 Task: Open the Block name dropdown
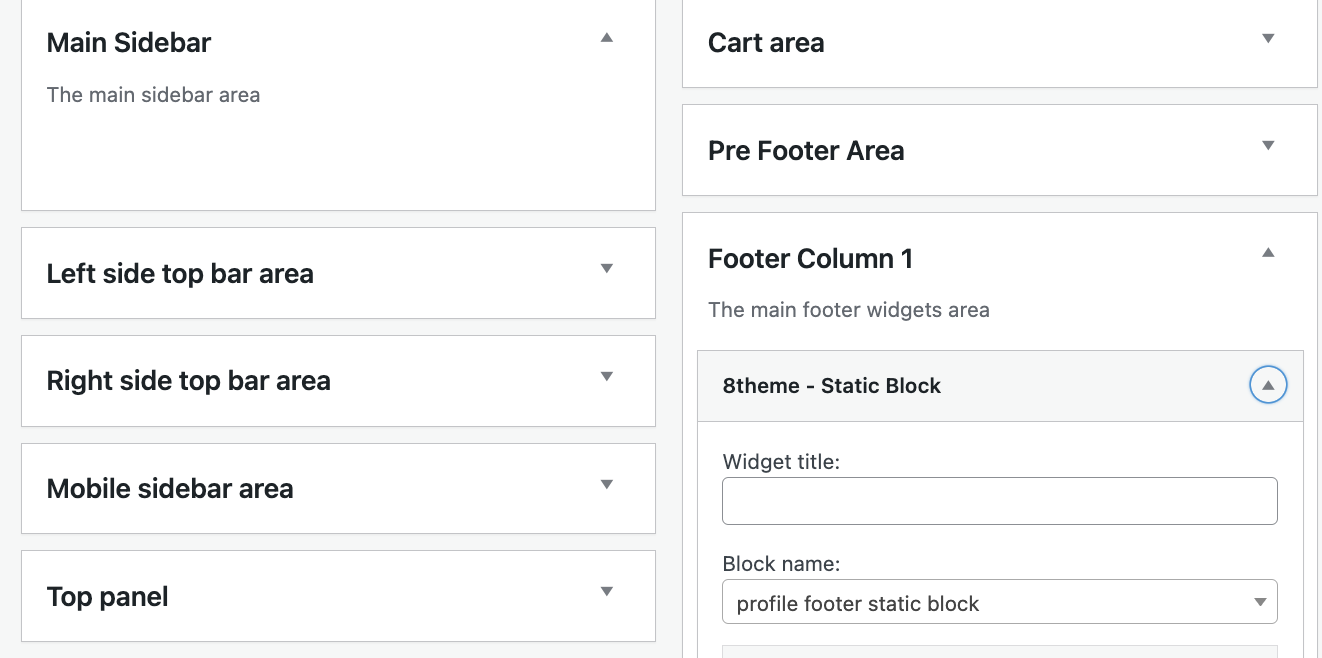[1000, 603]
